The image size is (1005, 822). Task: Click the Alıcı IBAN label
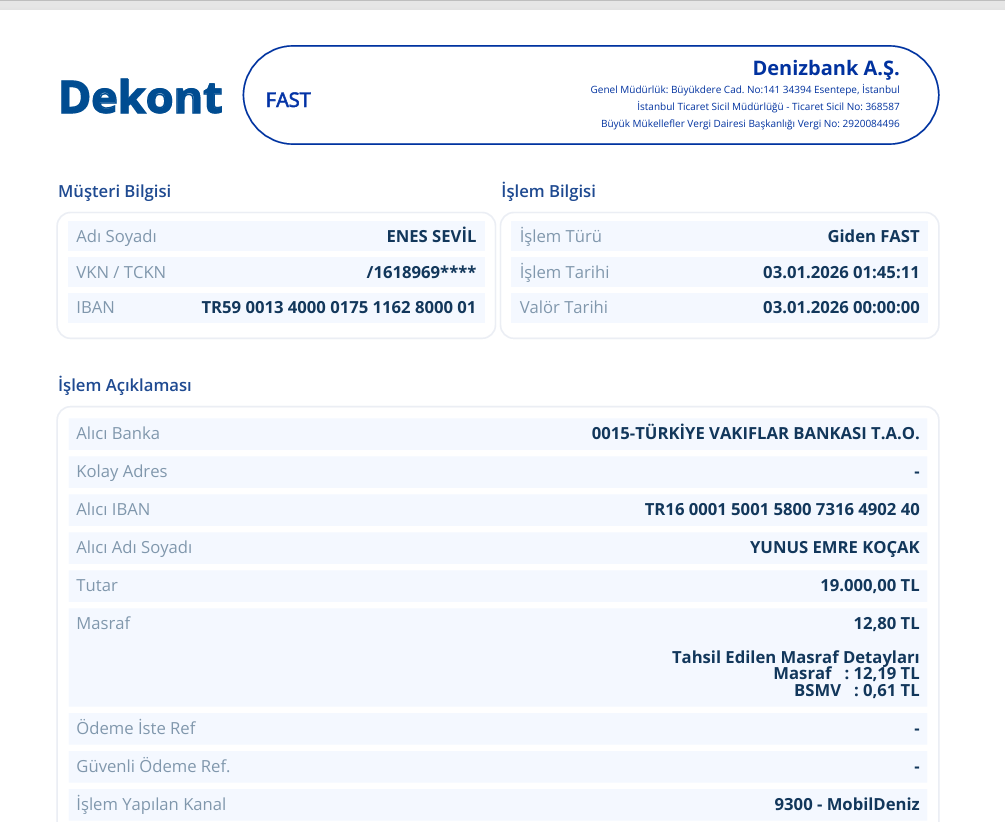[113, 509]
